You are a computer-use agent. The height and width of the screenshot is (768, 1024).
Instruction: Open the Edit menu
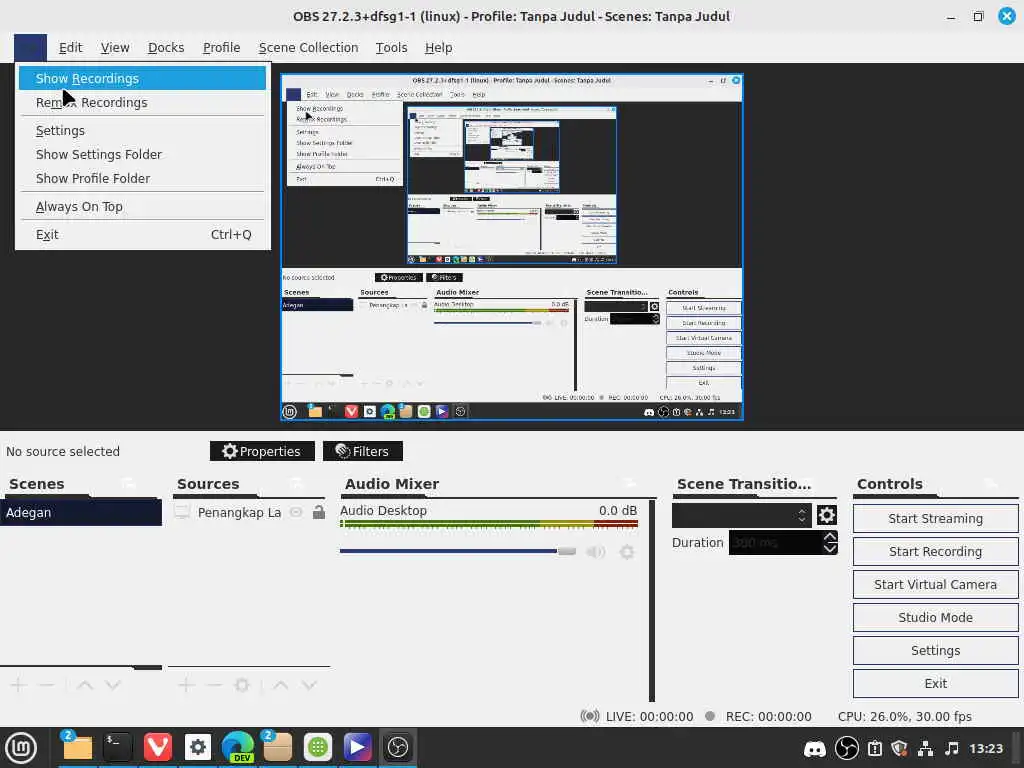(71, 48)
